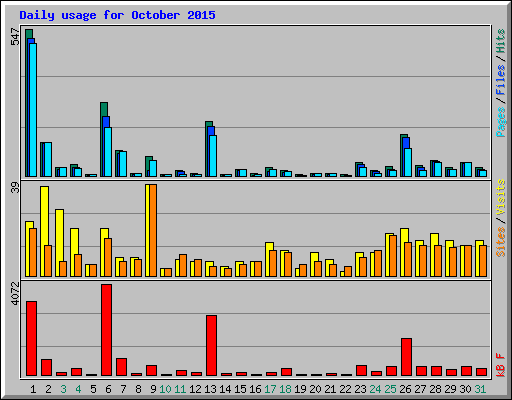Screen dimensions: 512x400
Task: Click day 21 on the x-axis
Action: pos(330,389)
